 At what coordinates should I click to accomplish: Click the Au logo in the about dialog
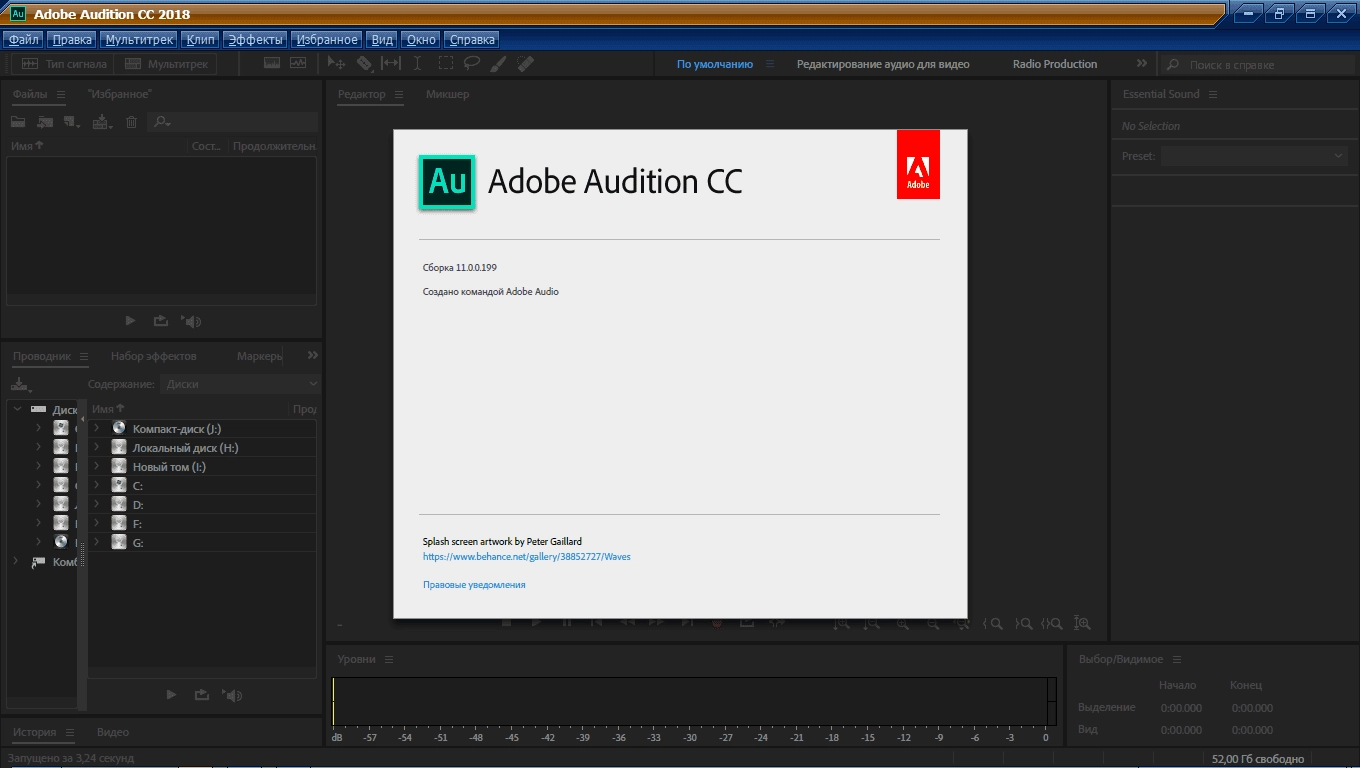tap(446, 181)
